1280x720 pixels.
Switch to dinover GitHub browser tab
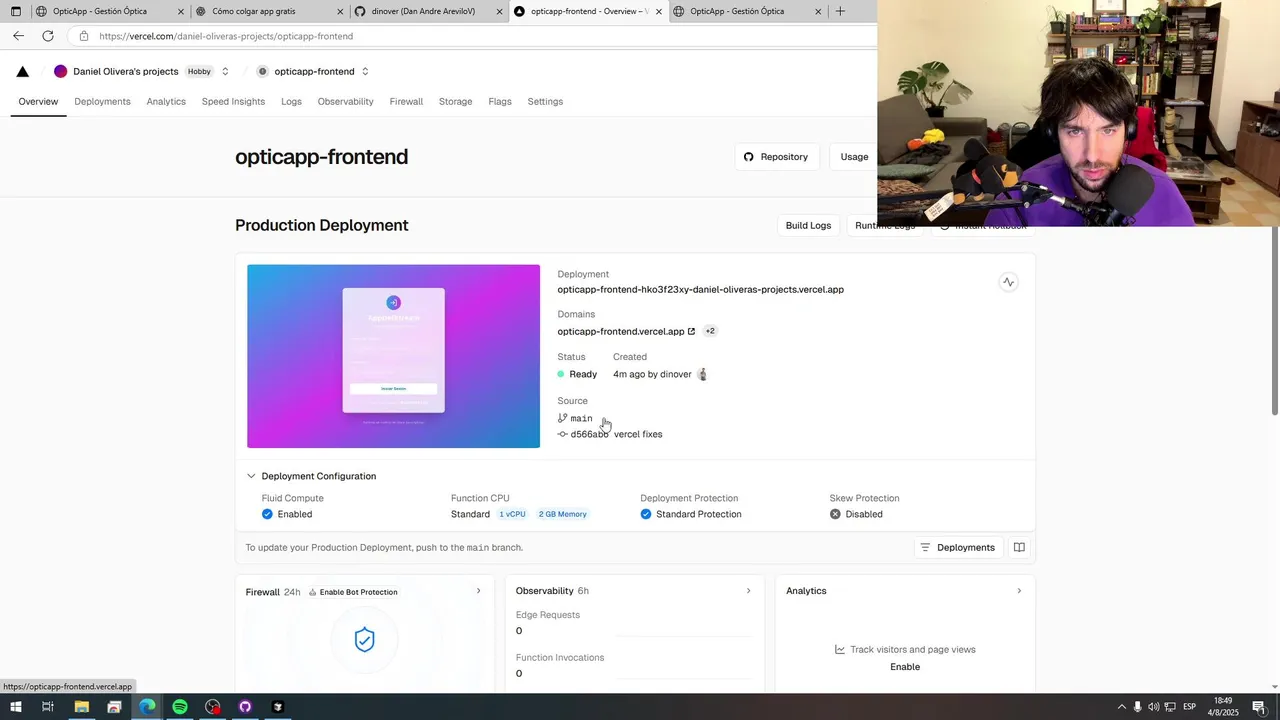pyautogui.click(x=428, y=11)
